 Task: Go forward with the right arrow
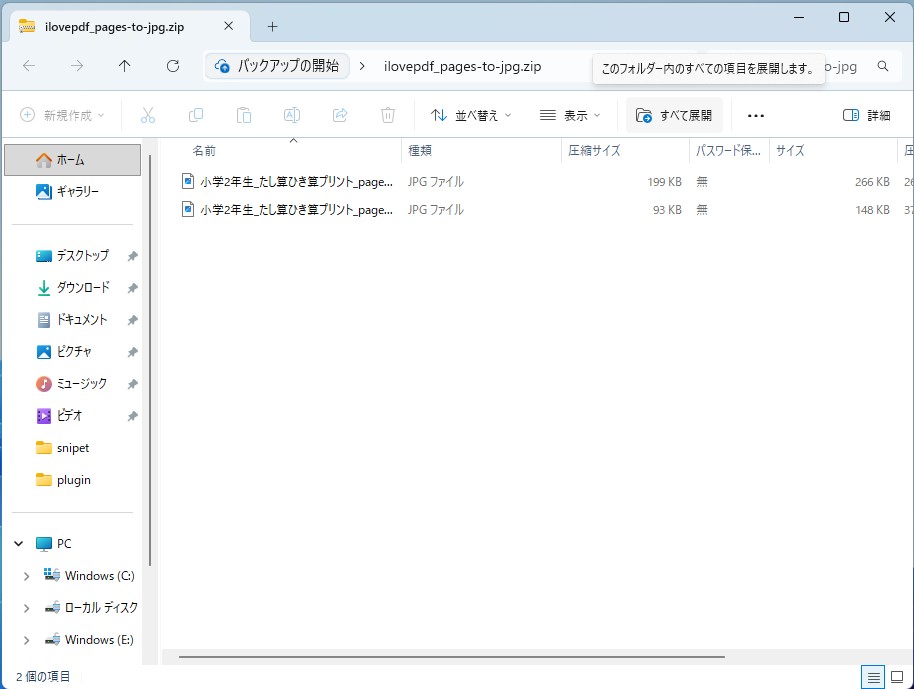coord(76,66)
